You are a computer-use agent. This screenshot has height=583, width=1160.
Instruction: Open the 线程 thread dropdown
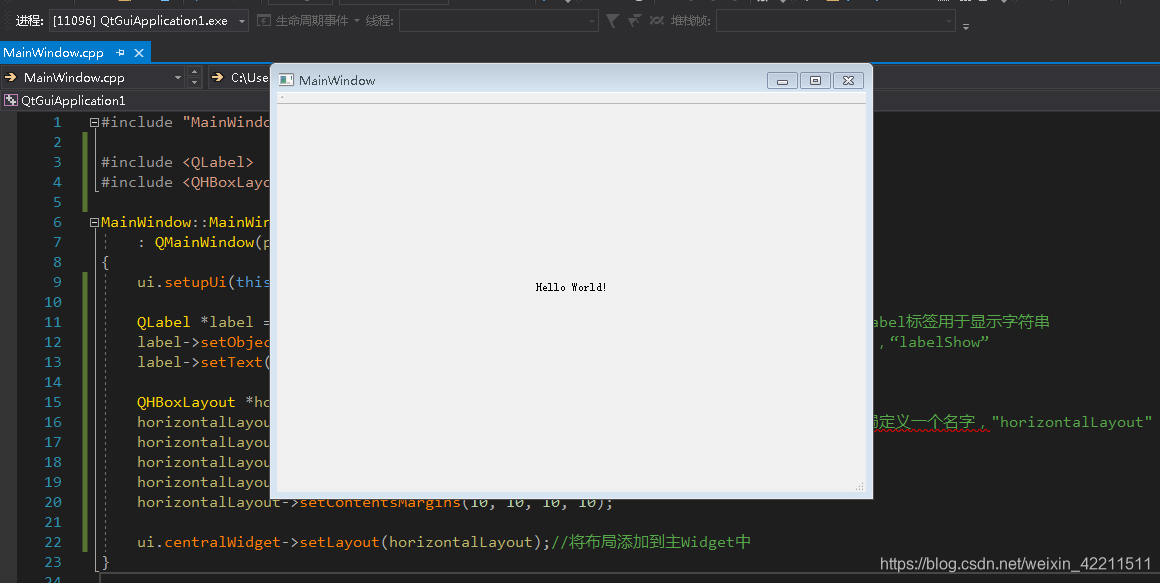pyautogui.click(x=499, y=21)
